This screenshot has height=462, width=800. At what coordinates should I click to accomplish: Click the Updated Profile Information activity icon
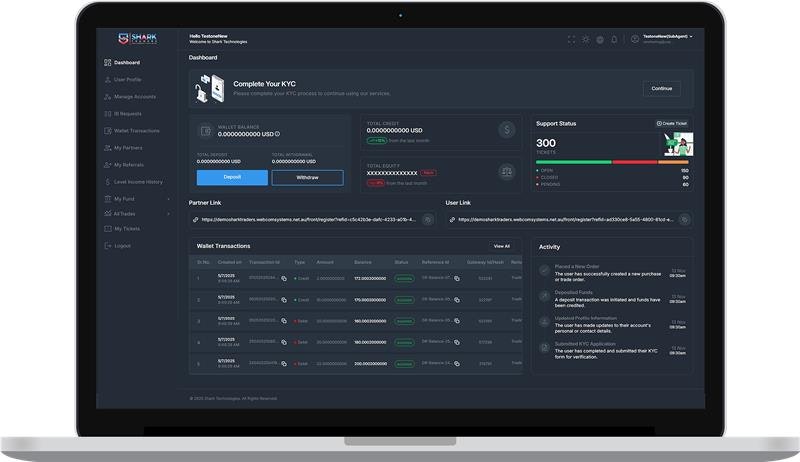544,322
